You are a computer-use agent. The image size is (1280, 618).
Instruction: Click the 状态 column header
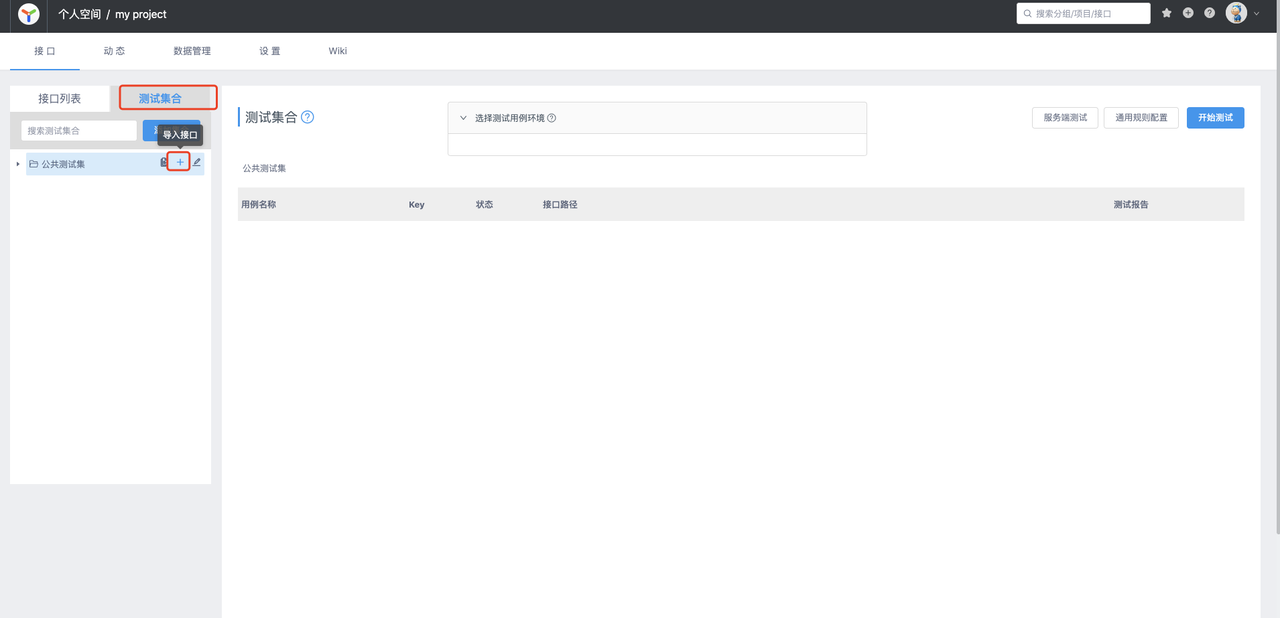pos(484,204)
